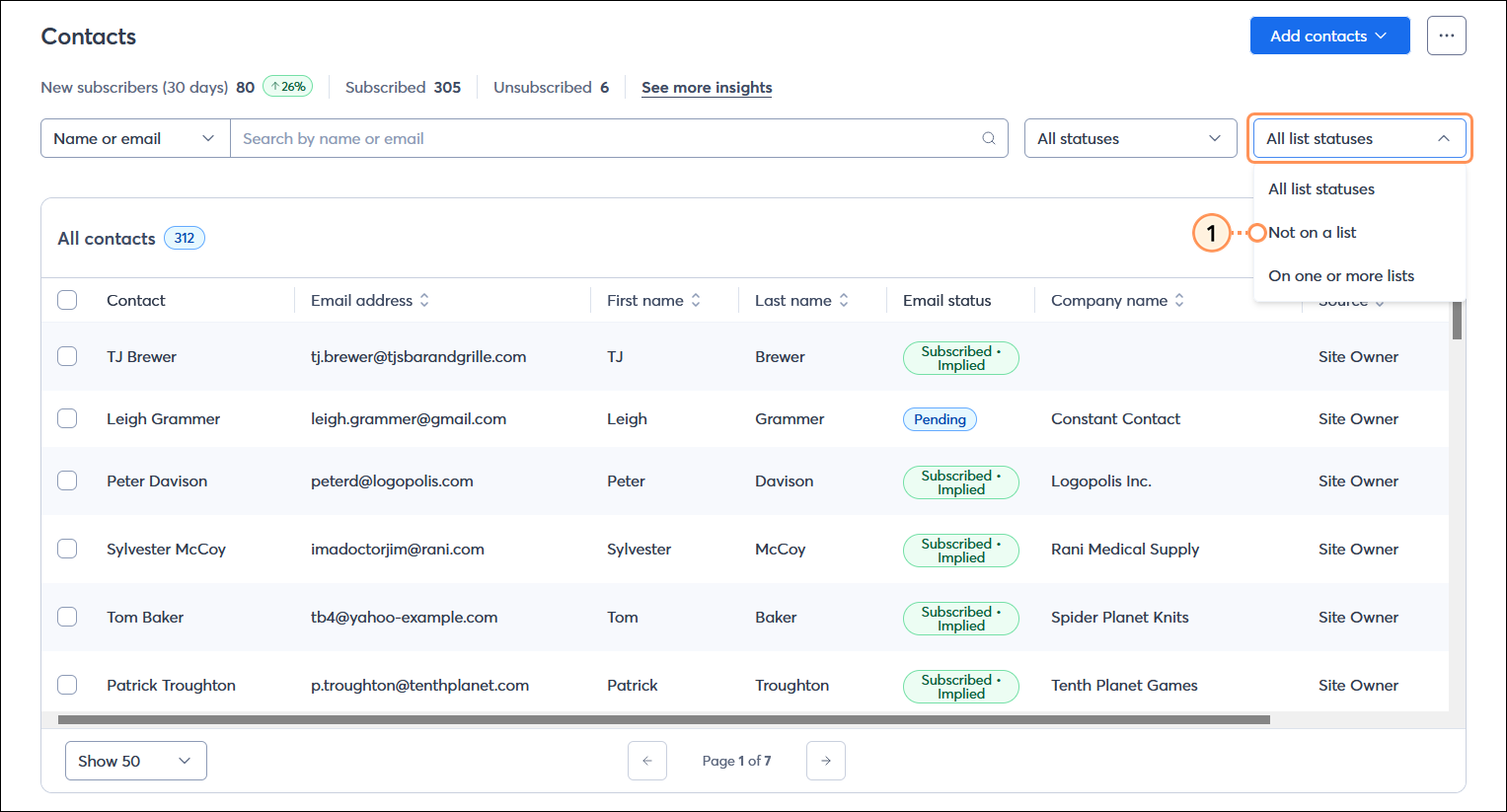Sort the Last name column
The height and width of the screenshot is (812, 1507).
(843, 300)
